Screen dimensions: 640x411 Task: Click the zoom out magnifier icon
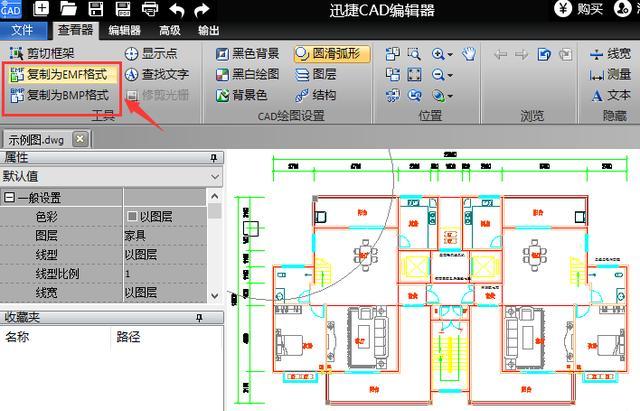pyautogui.click(x=438, y=75)
